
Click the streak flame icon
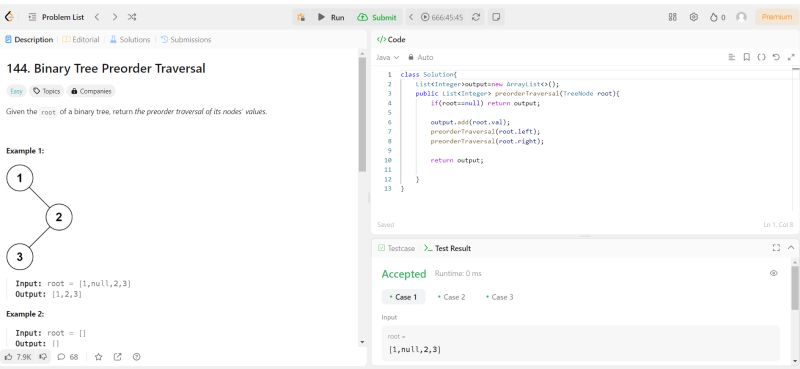tap(714, 17)
